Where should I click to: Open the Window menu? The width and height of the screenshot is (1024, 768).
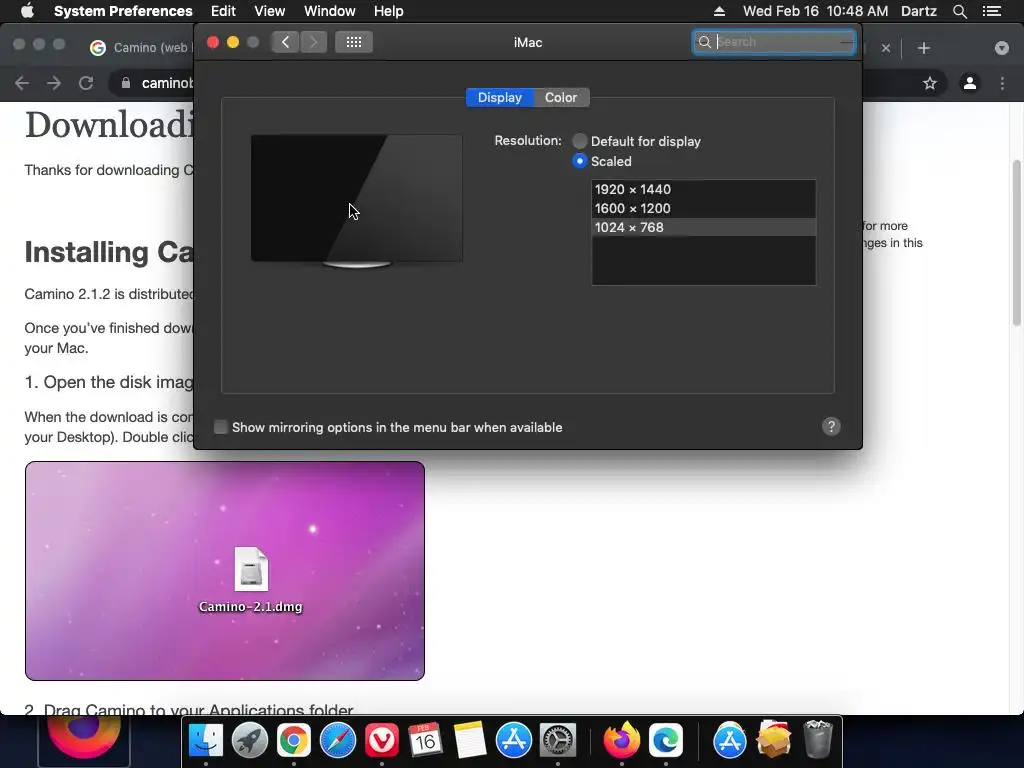point(329,11)
